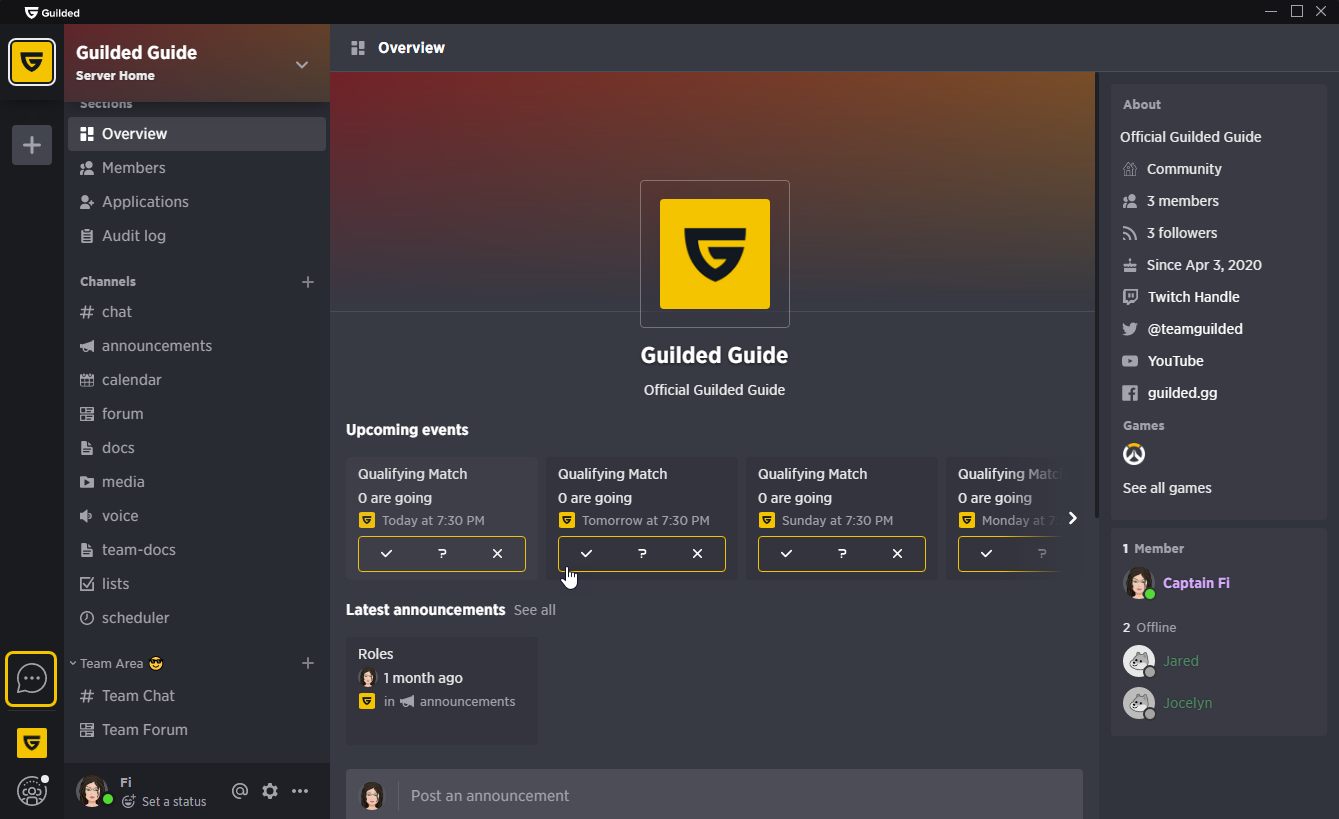
Task: Open Jared's member avatar
Action: pyautogui.click(x=1139, y=661)
